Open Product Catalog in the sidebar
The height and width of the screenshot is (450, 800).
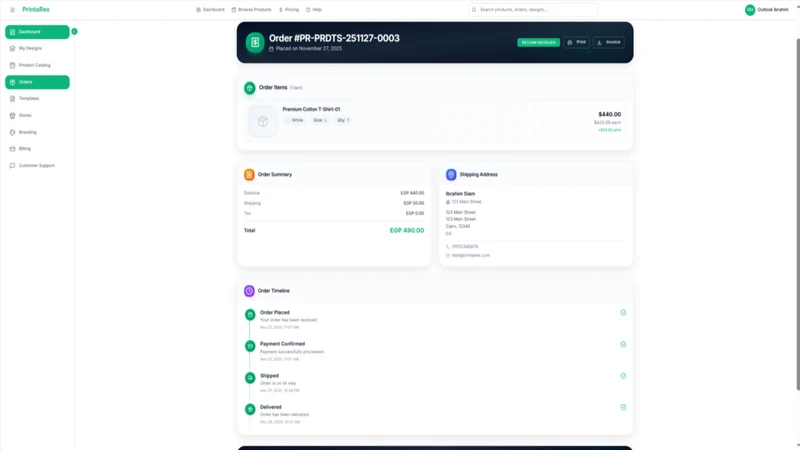point(37,65)
